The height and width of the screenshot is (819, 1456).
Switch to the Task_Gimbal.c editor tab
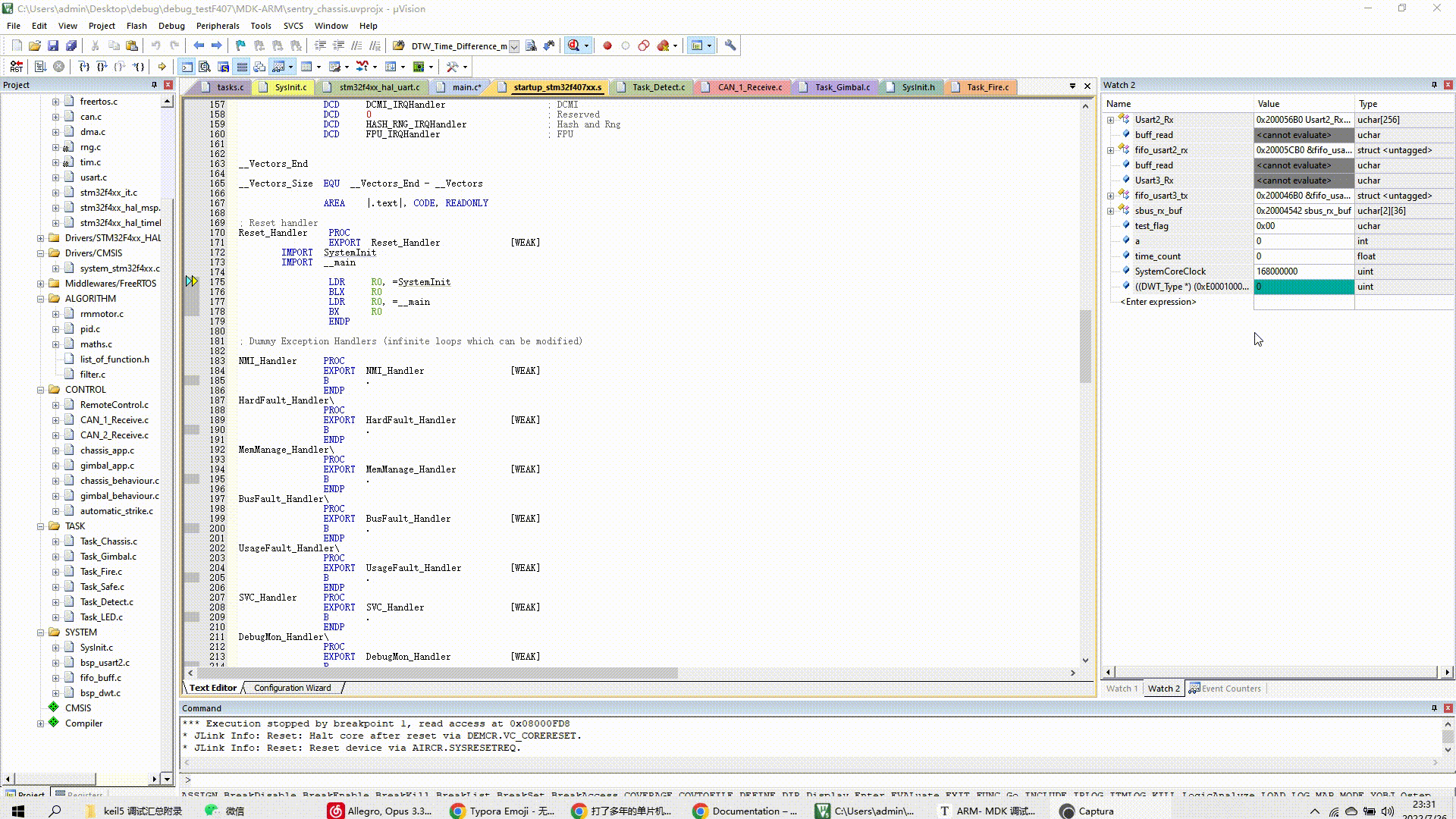842,87
